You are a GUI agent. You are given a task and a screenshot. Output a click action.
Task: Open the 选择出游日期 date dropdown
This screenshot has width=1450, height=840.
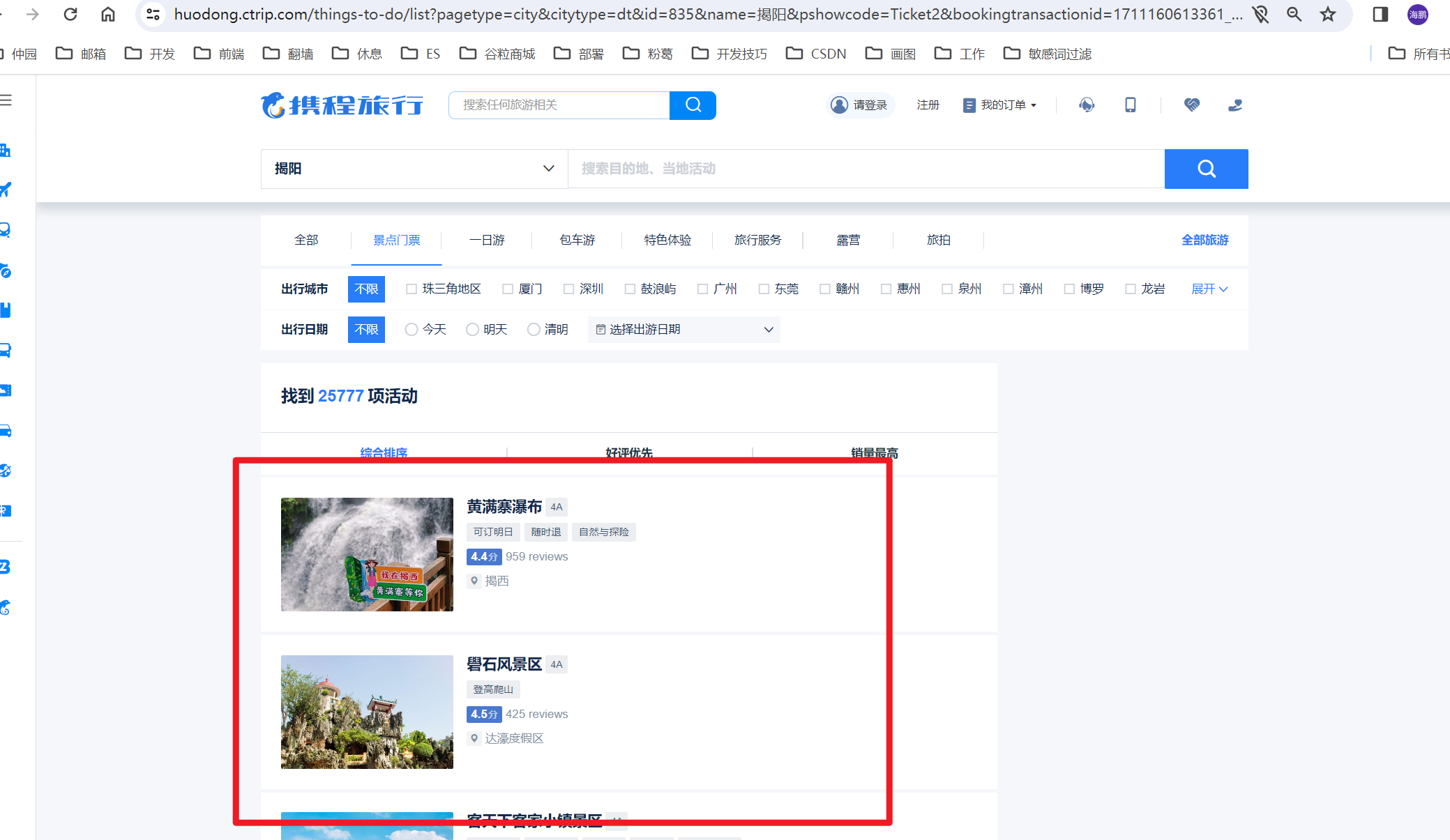[x=684, y=330]
